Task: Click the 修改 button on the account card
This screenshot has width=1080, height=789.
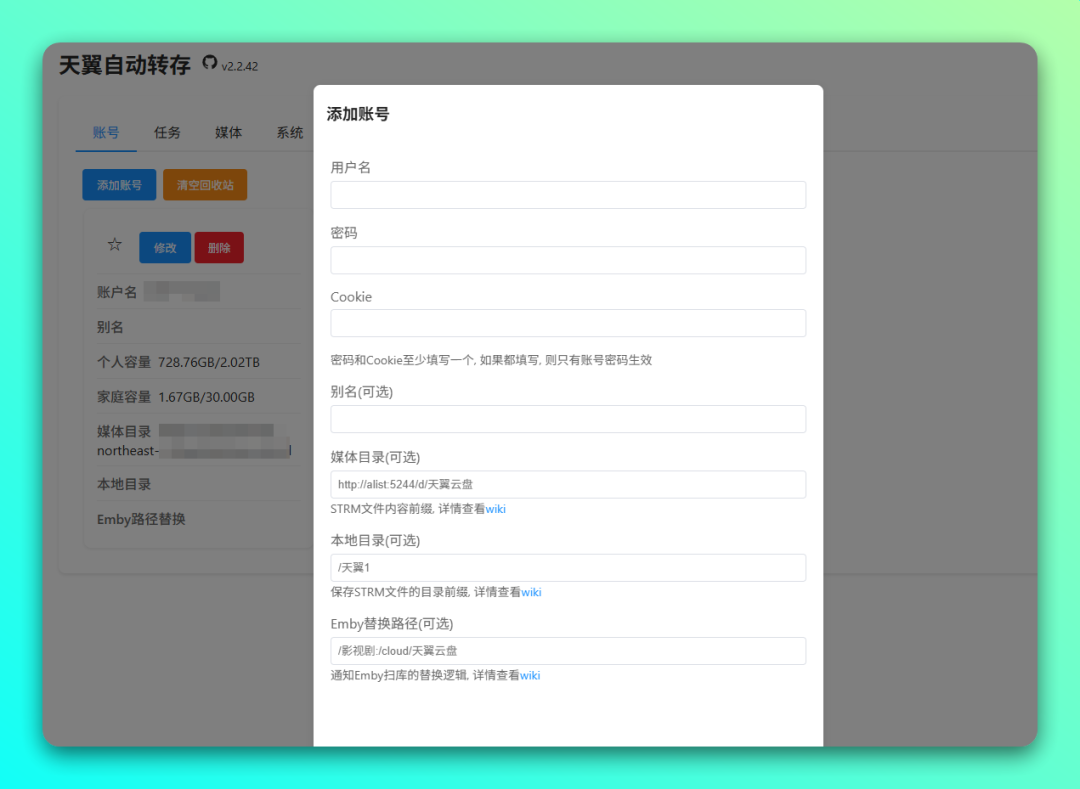Action: pos(165,248)
